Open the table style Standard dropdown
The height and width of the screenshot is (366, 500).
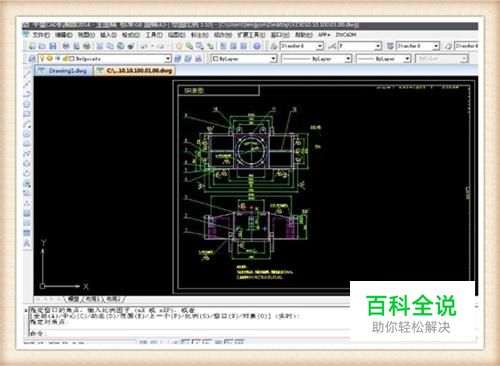(436, 46)
